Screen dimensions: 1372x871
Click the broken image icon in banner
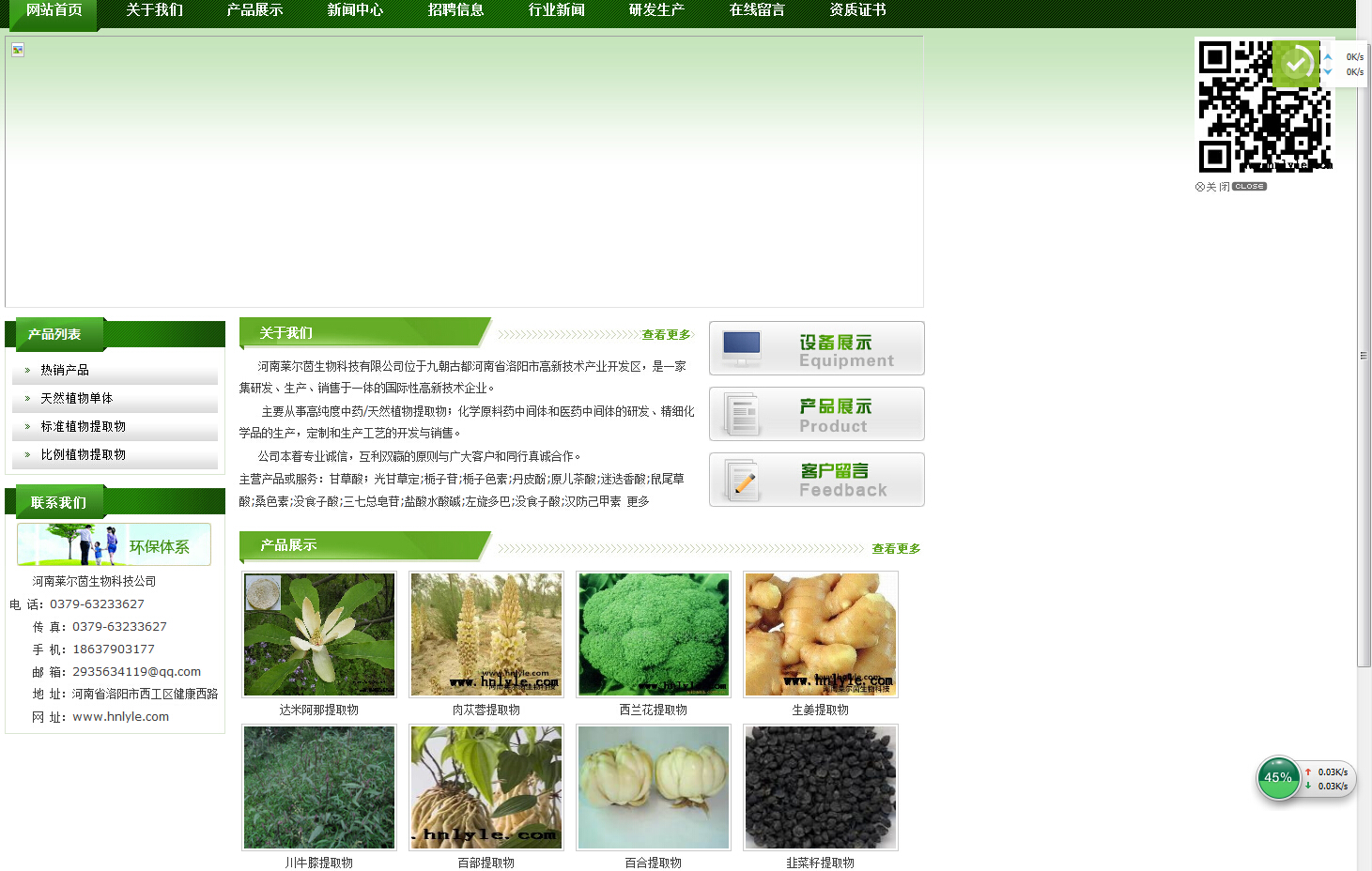click(18, 50)
